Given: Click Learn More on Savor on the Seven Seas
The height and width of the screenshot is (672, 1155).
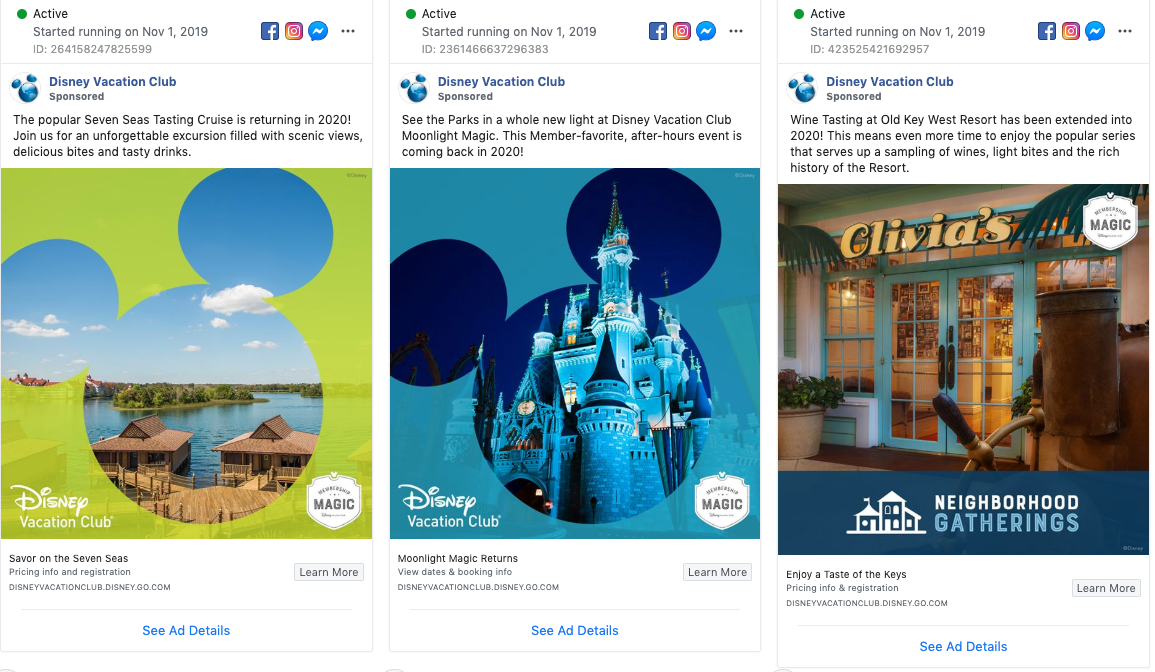Looking at the screenshot, I should pyautogui.click(x=329, y=573).
